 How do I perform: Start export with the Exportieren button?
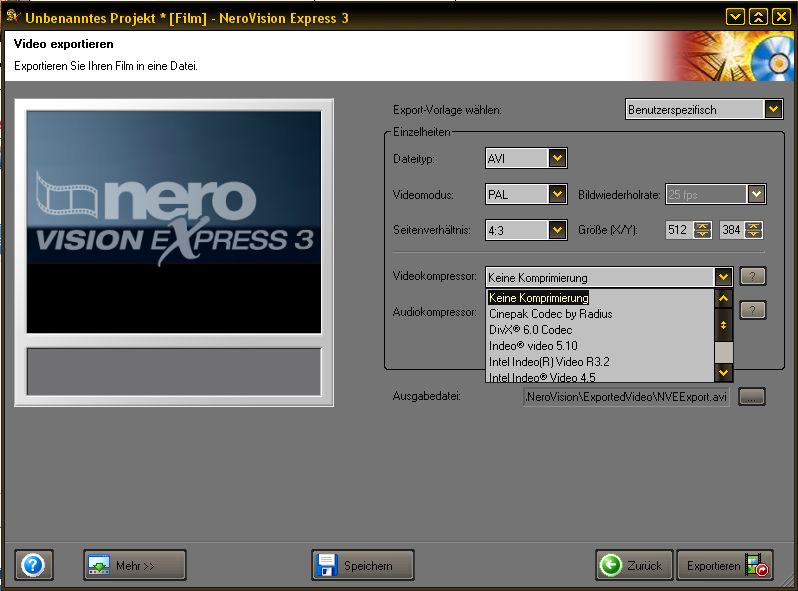725,565
